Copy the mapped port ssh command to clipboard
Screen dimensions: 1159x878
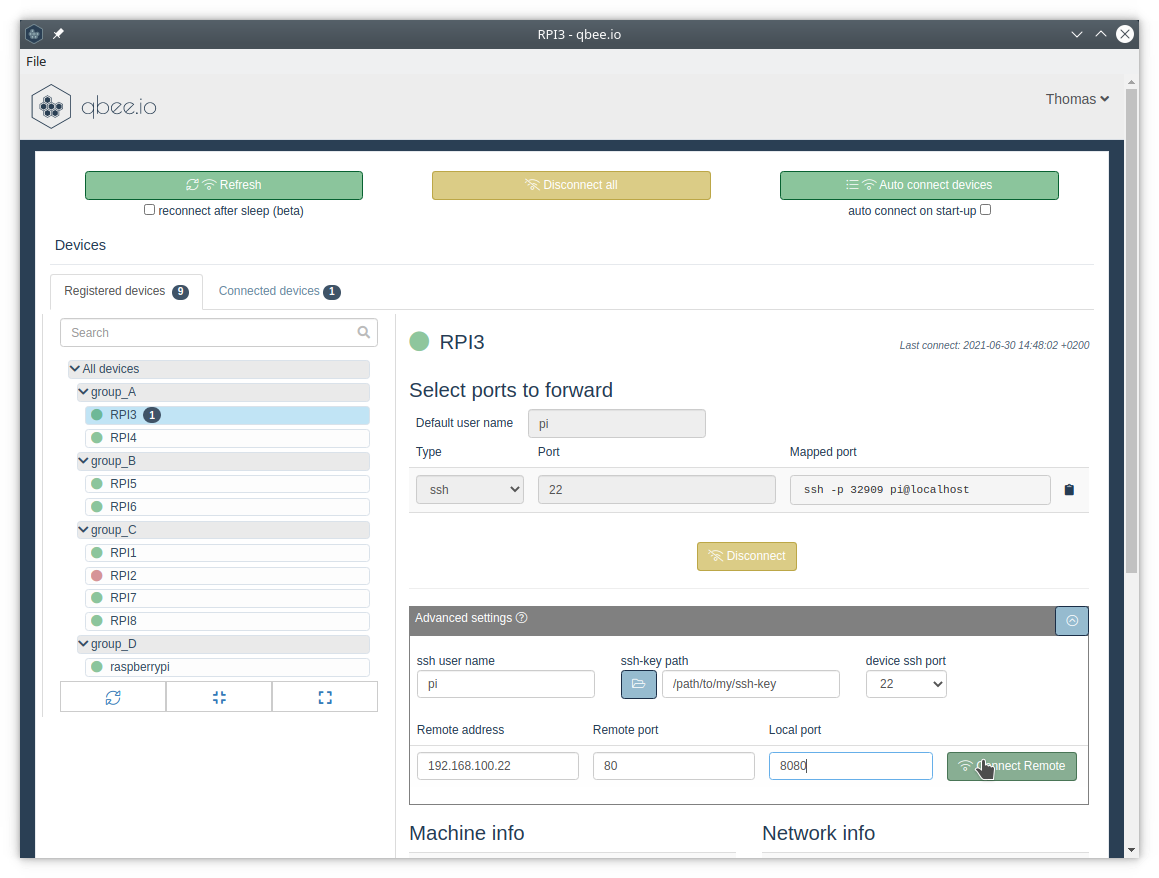coord(1069,489)
